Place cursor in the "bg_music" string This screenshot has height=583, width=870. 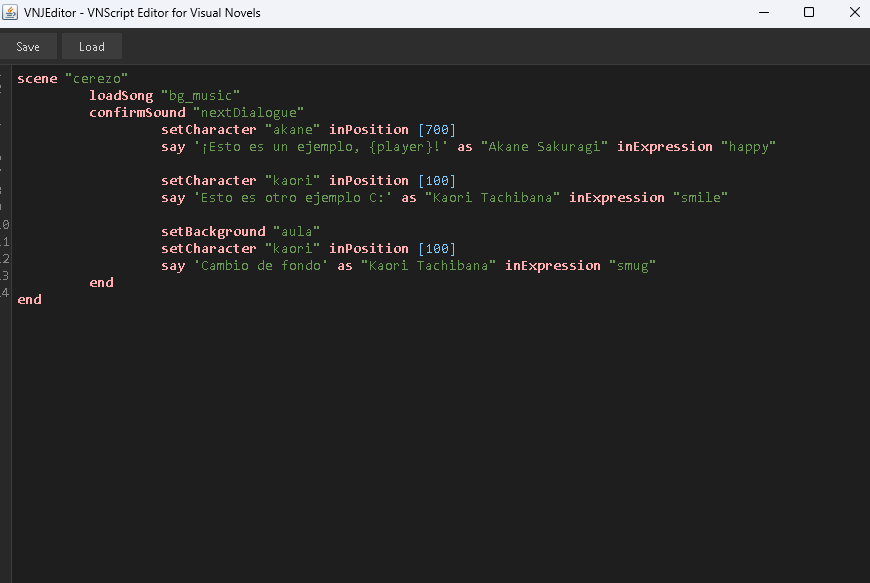[x=201, y=95]
